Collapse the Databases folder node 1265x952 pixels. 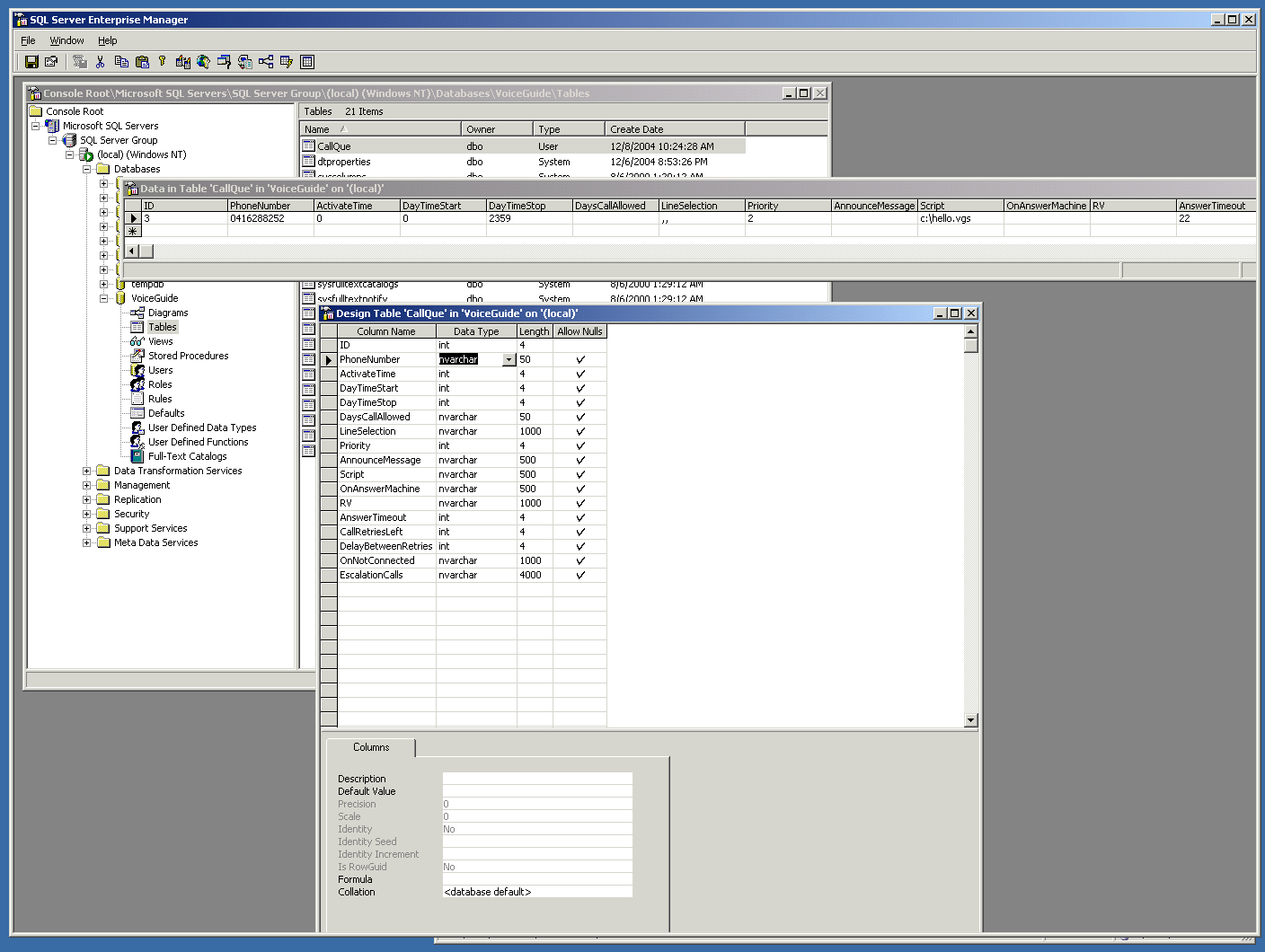pos(87,169)
